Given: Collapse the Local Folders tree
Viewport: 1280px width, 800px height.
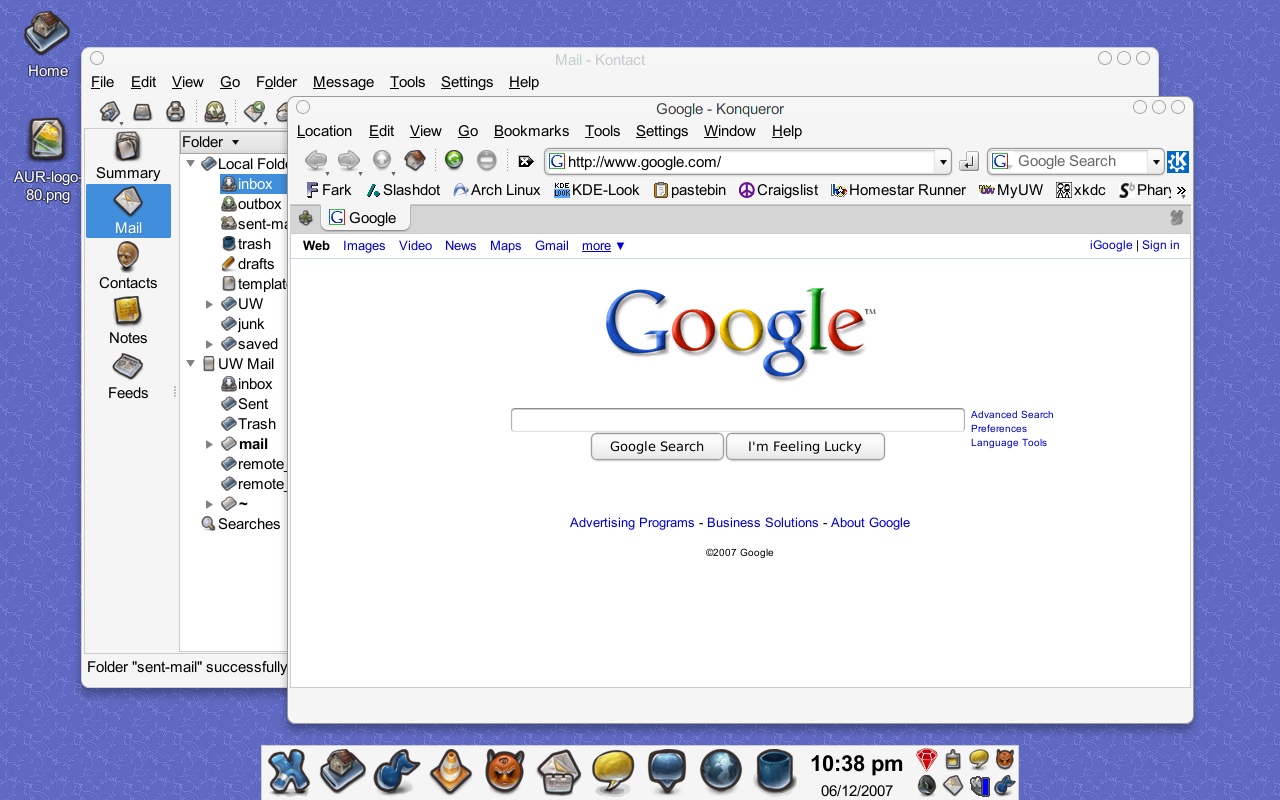Looking at the screenshot, I should pos(190,164).
